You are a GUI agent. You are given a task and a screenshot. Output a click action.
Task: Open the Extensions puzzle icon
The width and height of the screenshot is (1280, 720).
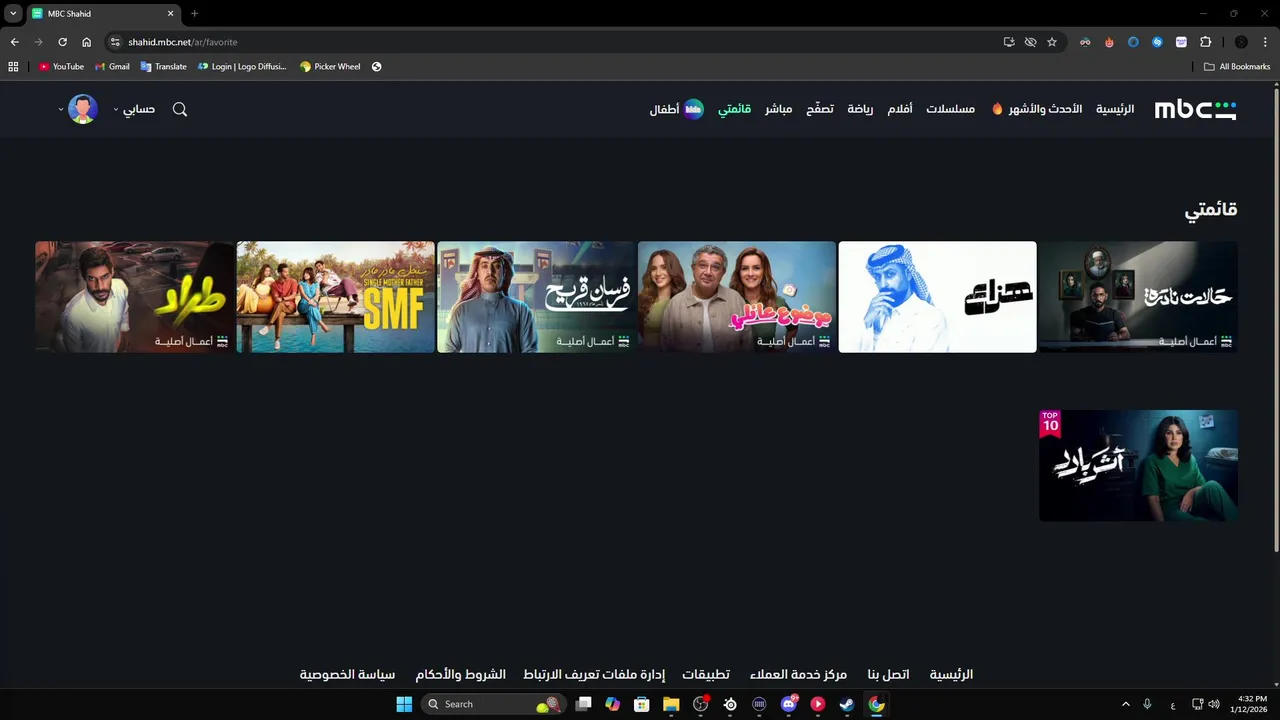pyautogui.click(x=1205, y=42)
